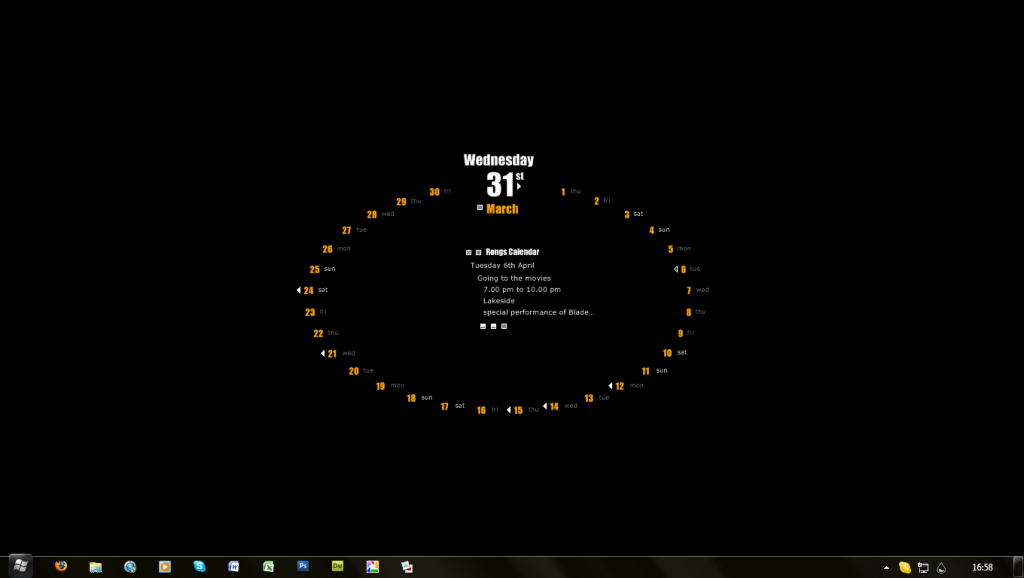Screen dimensions: 1024x578
Task: Open the network tray icon
Action: [x=923, y=568]
